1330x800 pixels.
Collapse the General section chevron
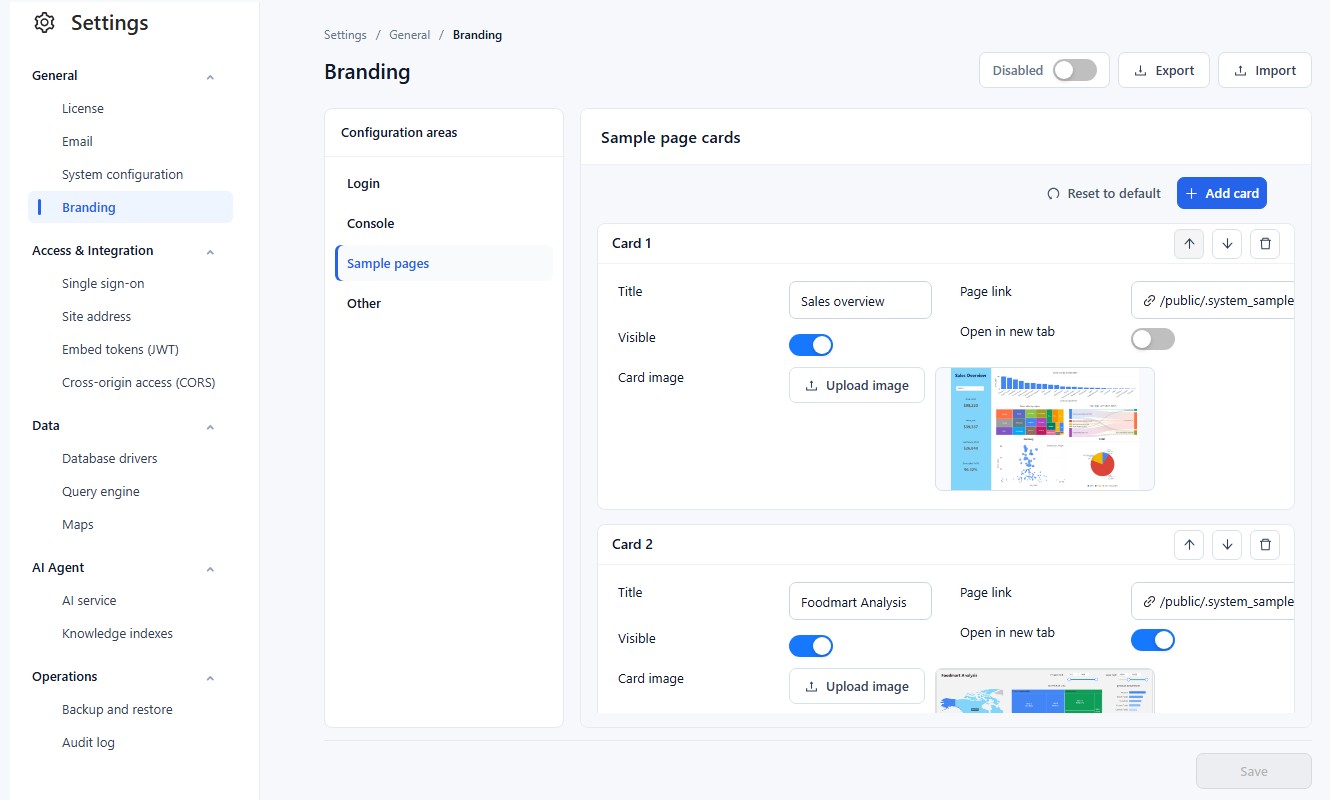point(210,76)
